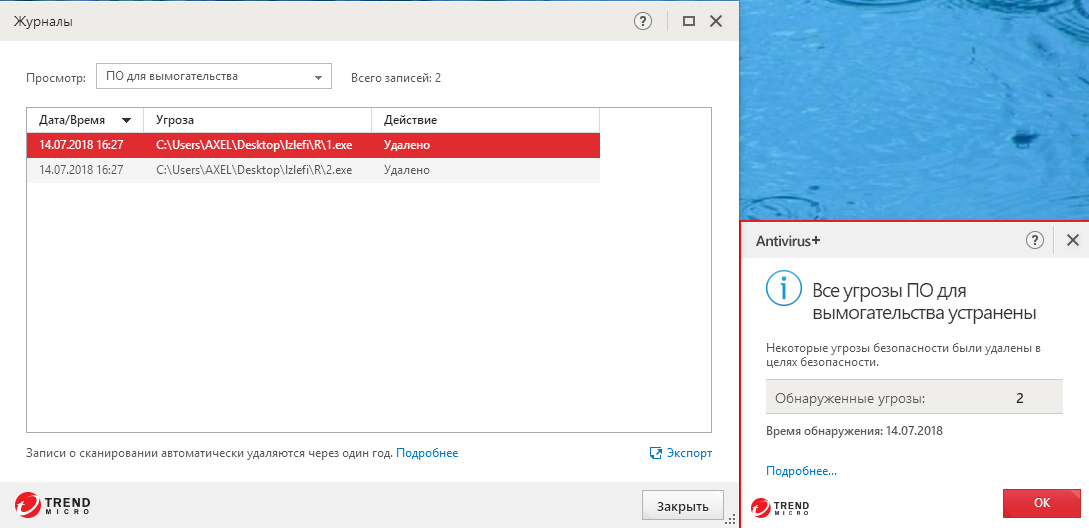This screenshot has width=1089, height=528.
Task: Click Время обнаружения: 14.07.2018 text
Action: (x=854, y=431)
